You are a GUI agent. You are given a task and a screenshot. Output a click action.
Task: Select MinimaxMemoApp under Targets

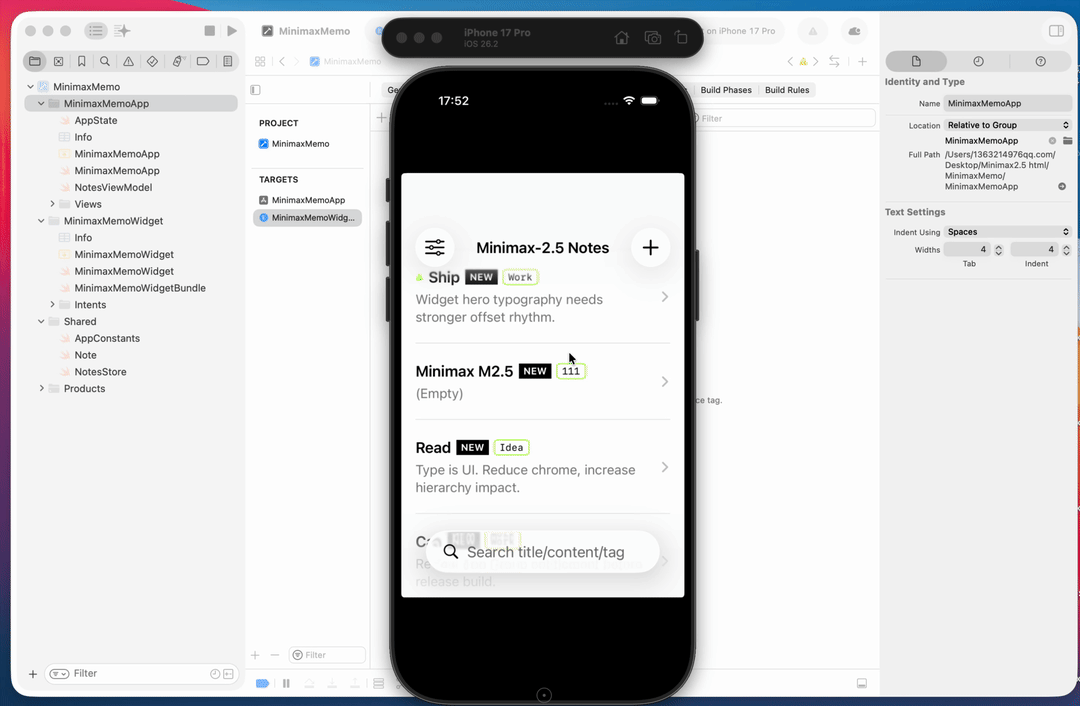point(307,200)
